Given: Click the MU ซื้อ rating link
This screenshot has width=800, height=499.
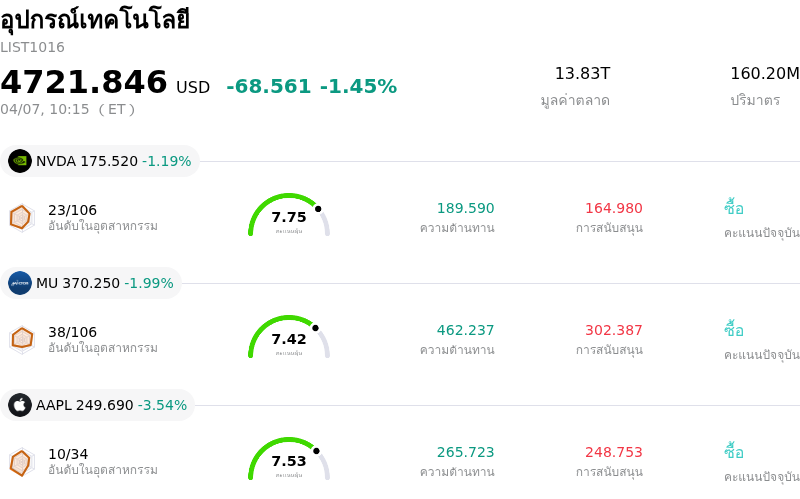Looking at the screenshot, I should click(734, 330).
